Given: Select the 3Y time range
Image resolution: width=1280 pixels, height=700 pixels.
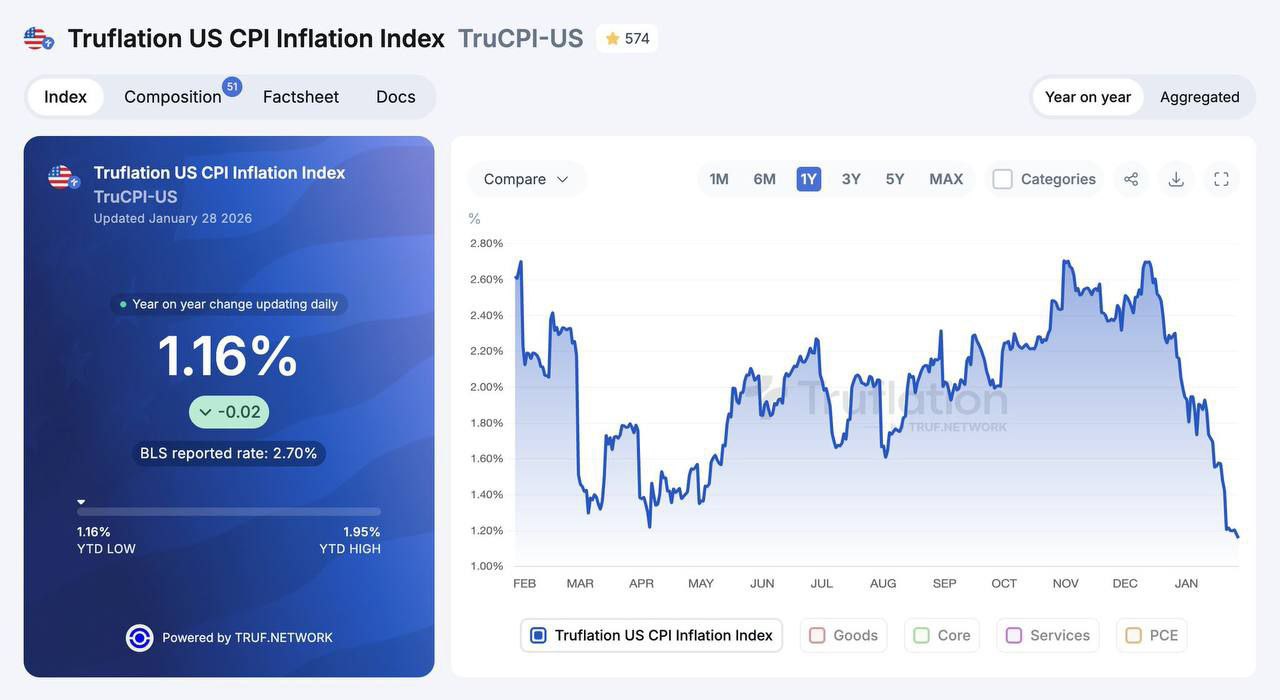Looking at the screenshot, I should (851, 179).
